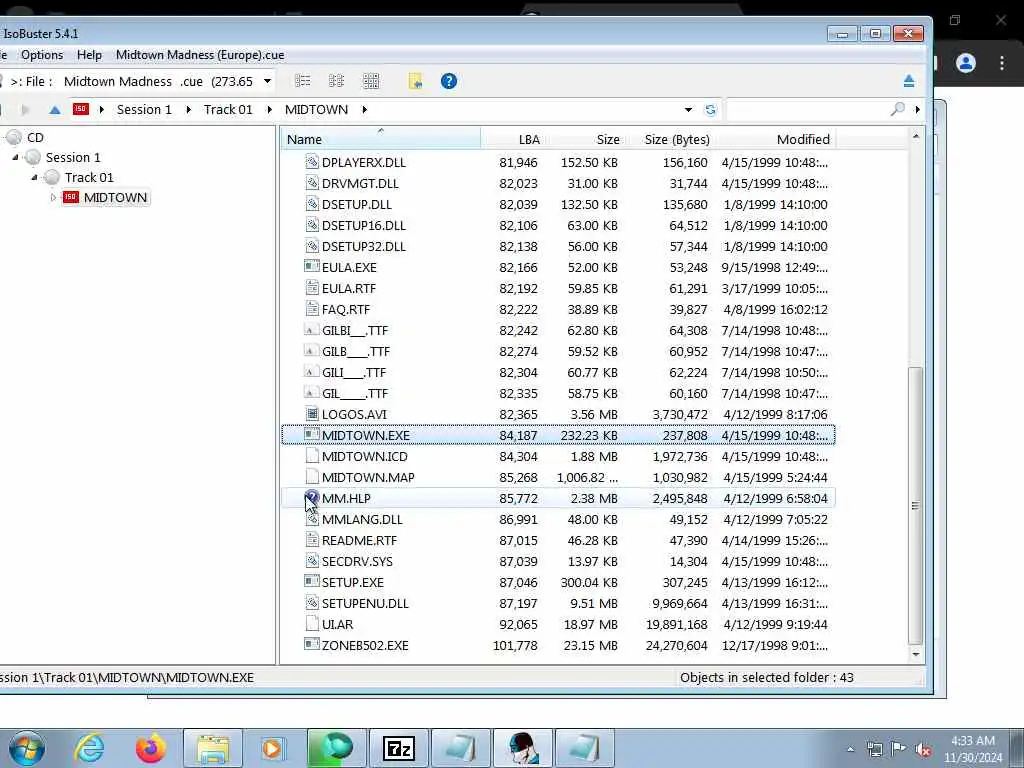
Task: Click the scrollbar down arrow
Action: [916, 654]
